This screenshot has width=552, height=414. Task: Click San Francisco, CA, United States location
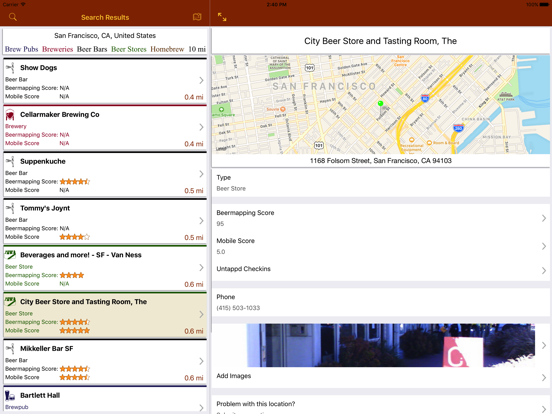[105, 36]
